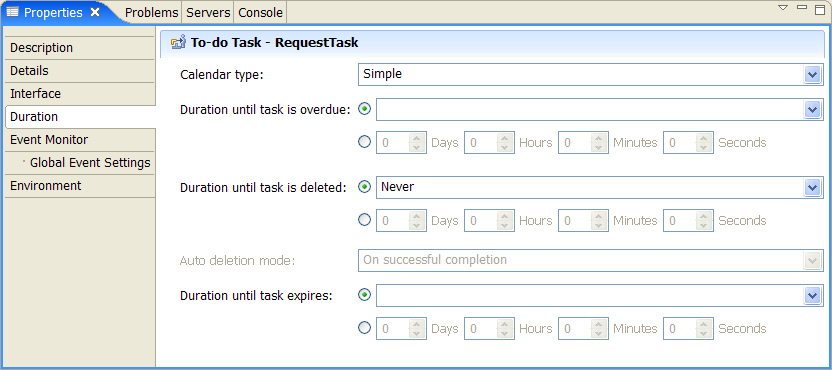Switch to the Problems tab
832x370 pixels.
point(151,13)
